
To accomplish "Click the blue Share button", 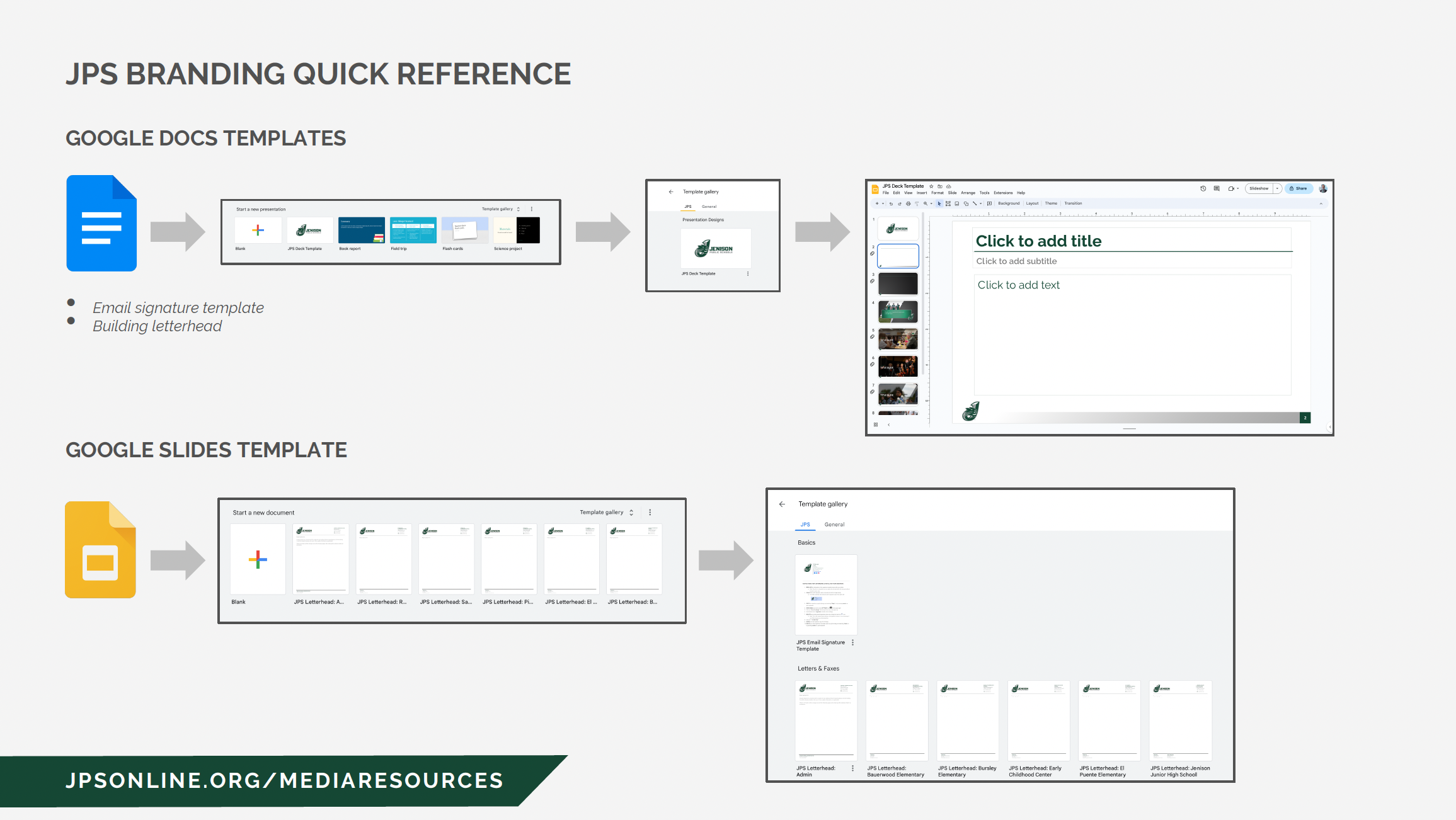I will [x=1299, y=188].
